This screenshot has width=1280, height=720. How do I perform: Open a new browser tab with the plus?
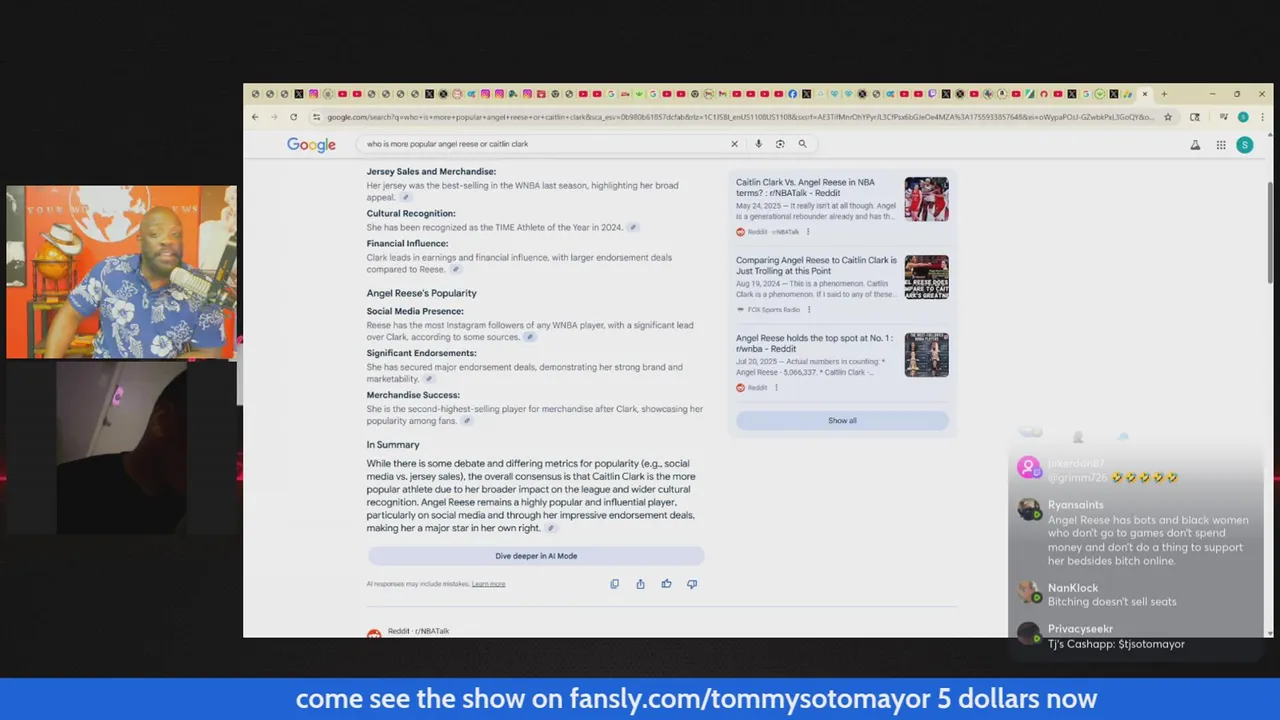pos(1164,94)
